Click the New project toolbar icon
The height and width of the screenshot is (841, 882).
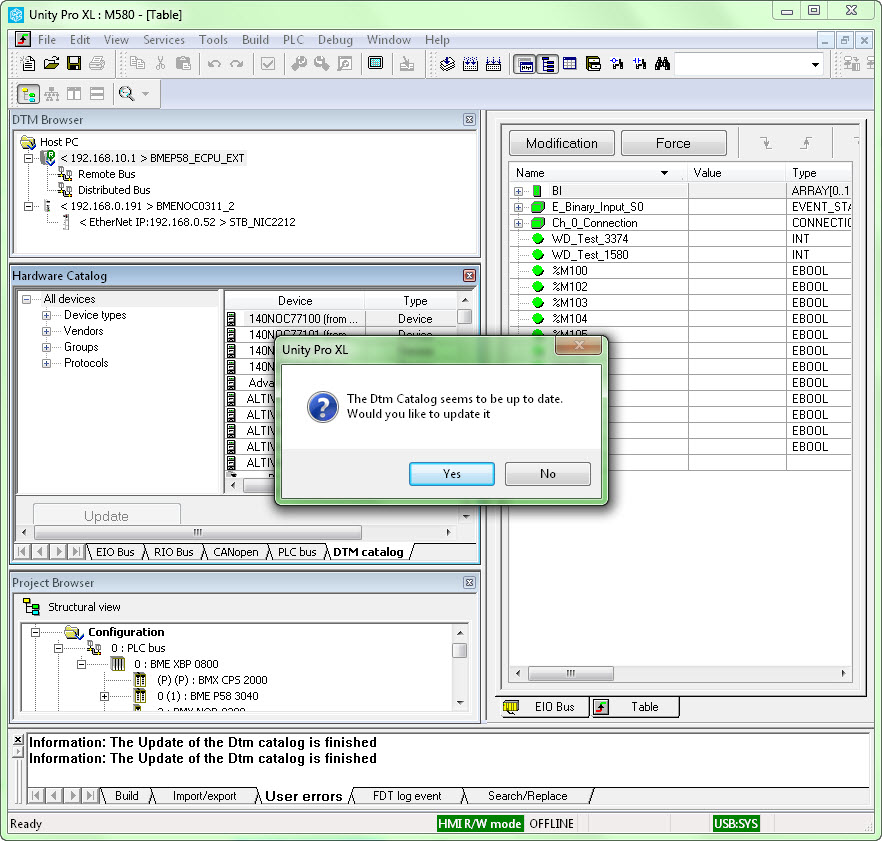point(28,64)
